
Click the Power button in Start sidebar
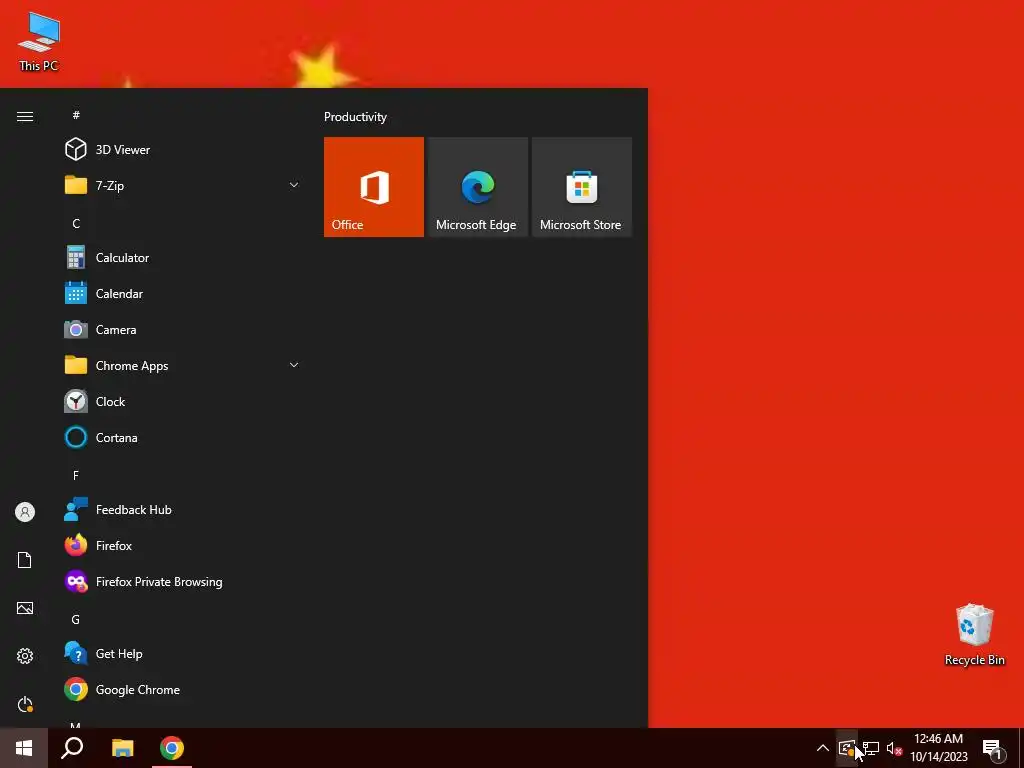coord(25,704)
